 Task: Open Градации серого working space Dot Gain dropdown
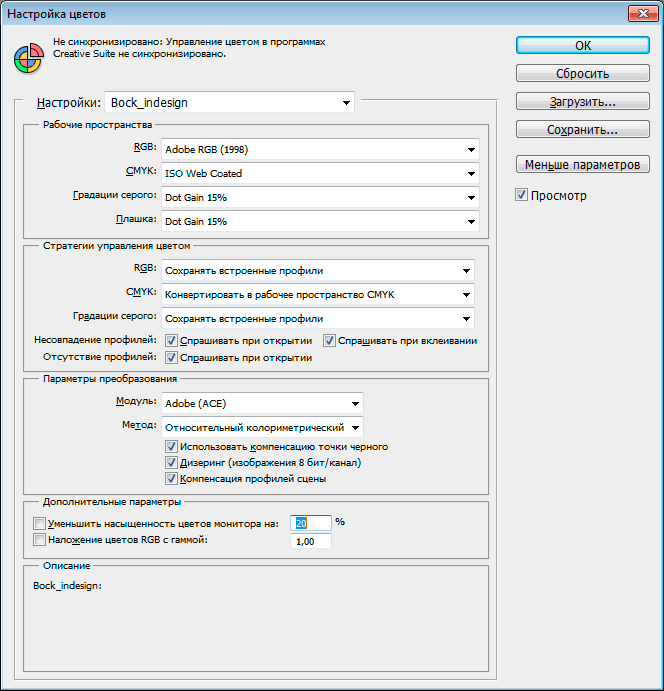[320, 197]
